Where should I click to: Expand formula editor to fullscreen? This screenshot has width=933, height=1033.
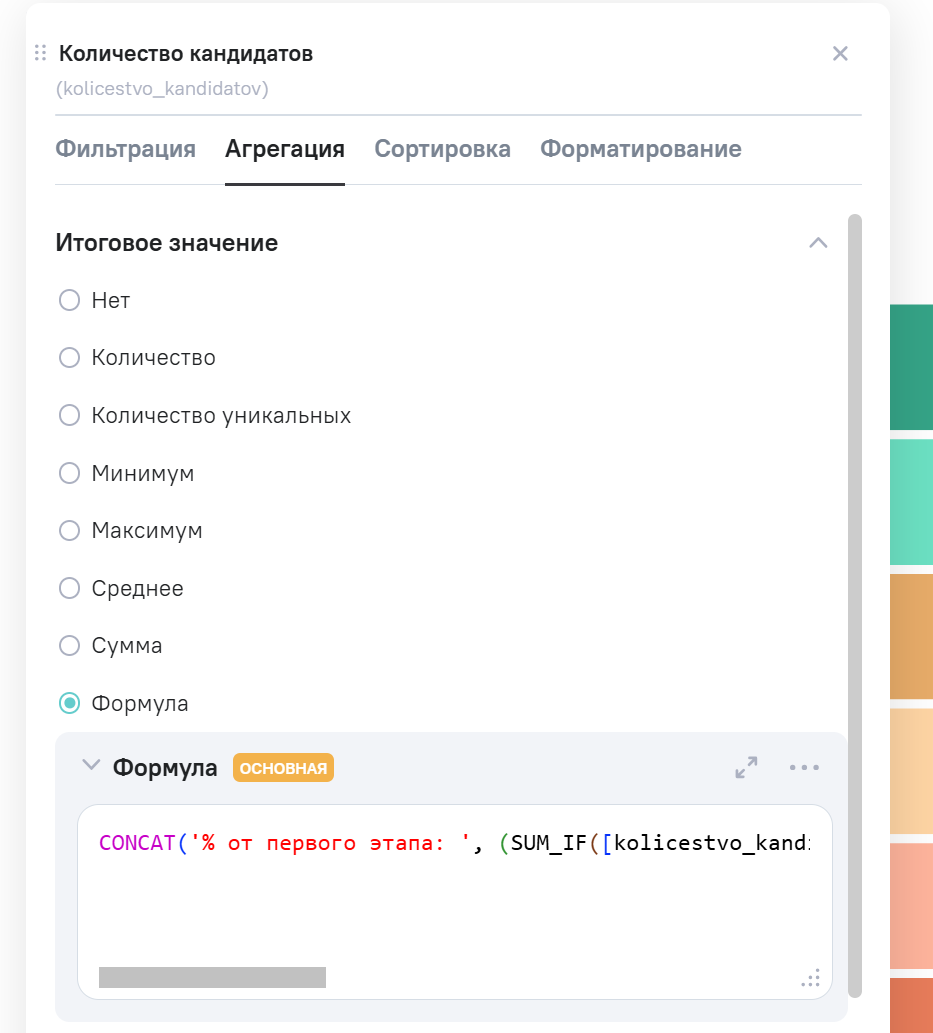tap(747, 768)
